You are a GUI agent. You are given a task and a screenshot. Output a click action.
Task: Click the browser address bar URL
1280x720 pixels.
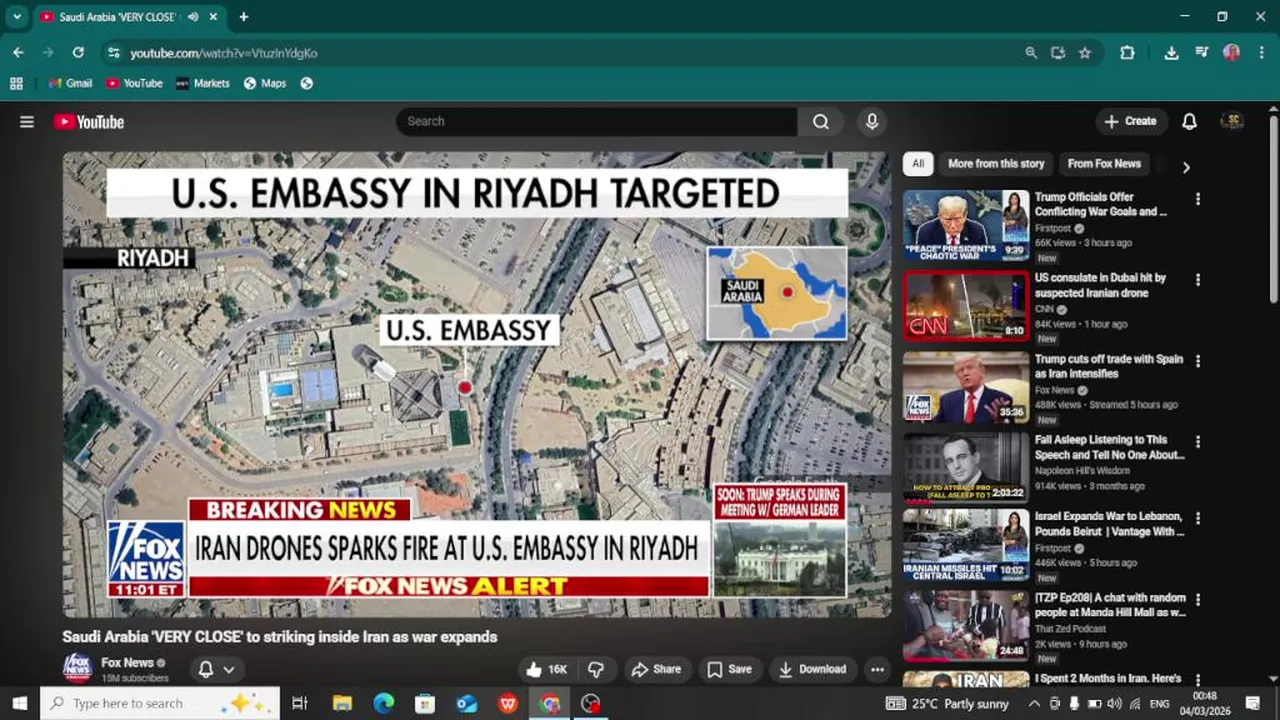tap(224, 53)
